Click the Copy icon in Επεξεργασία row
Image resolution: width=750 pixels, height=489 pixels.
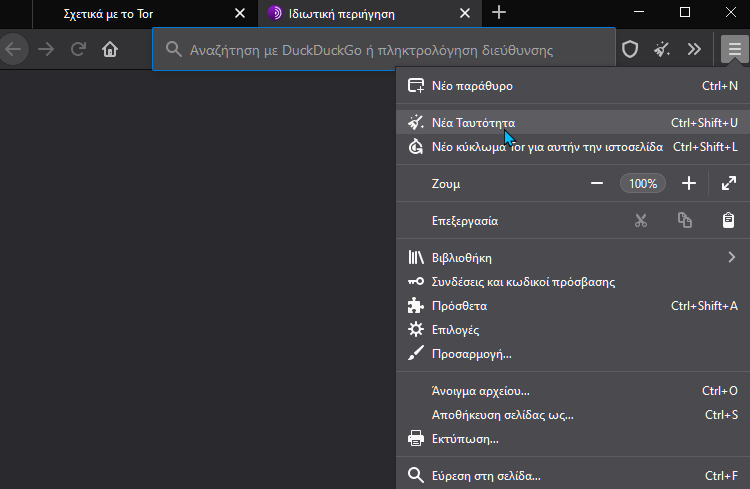[x=684, y=220]
